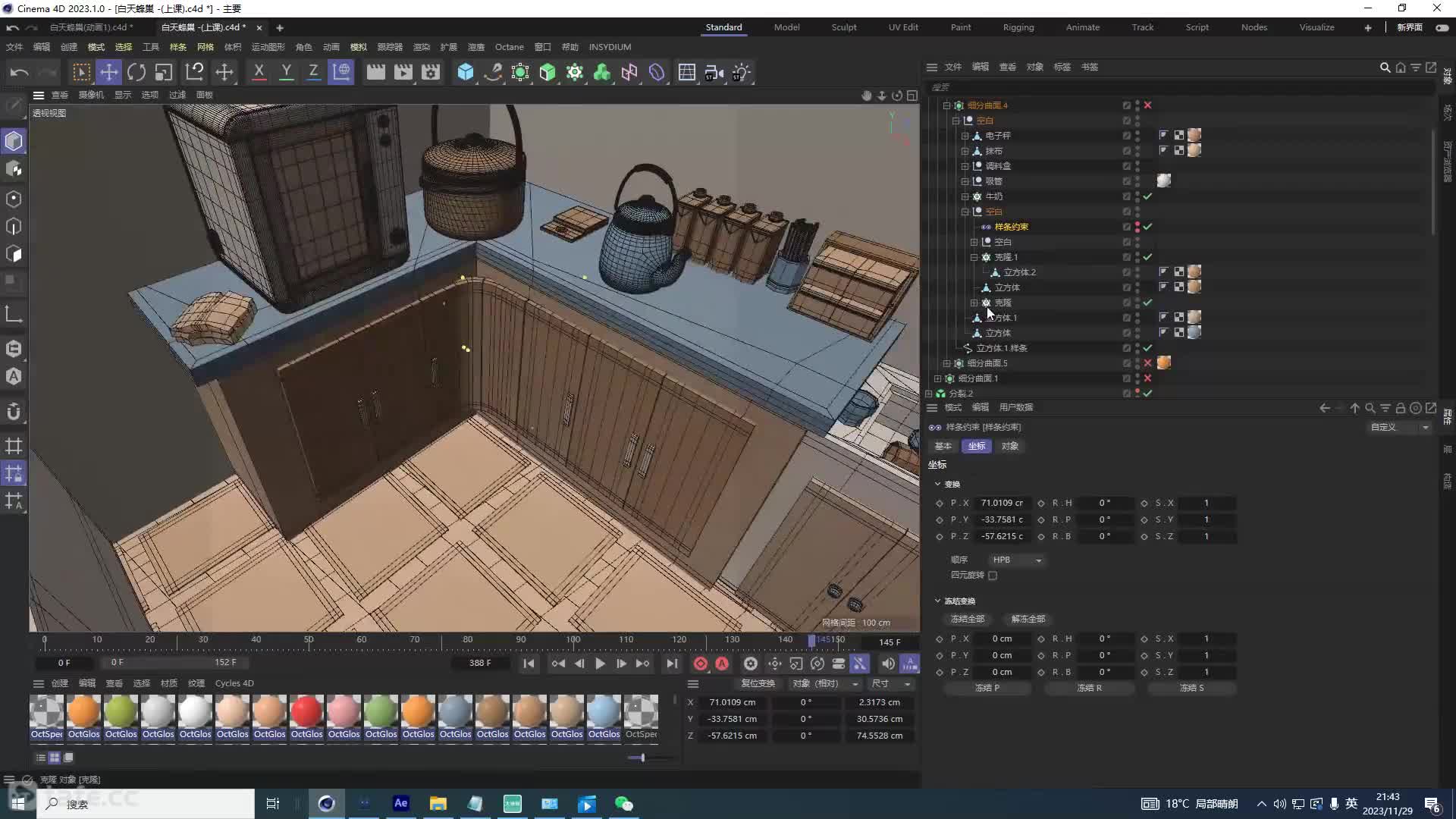1456x819 pixels.
Task: Open the Octane menu
Action: coord(509,47)
